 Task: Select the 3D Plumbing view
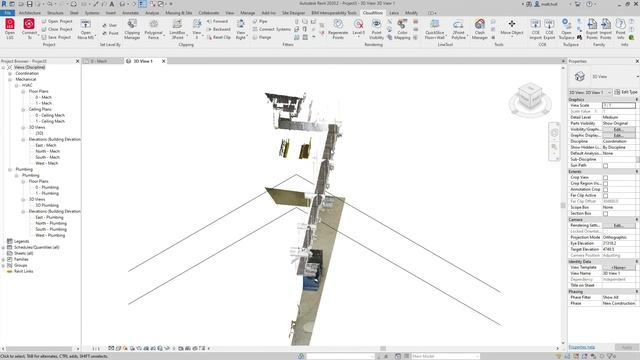click(47, 205)
